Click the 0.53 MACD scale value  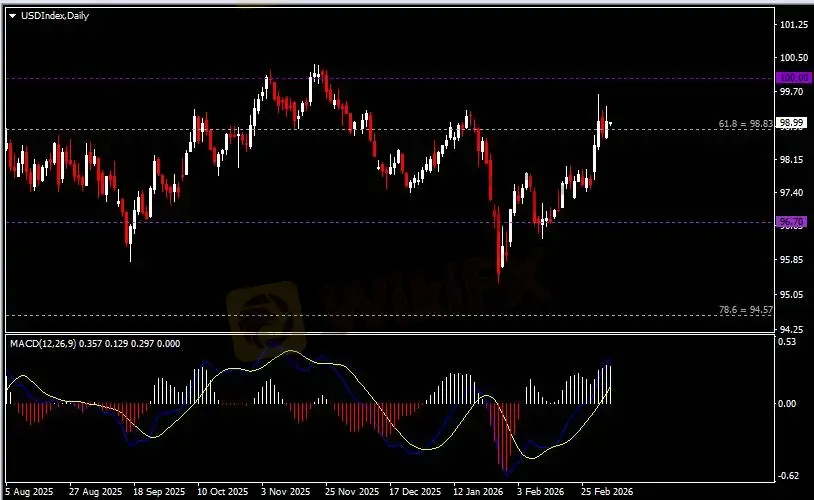[789, 343]
